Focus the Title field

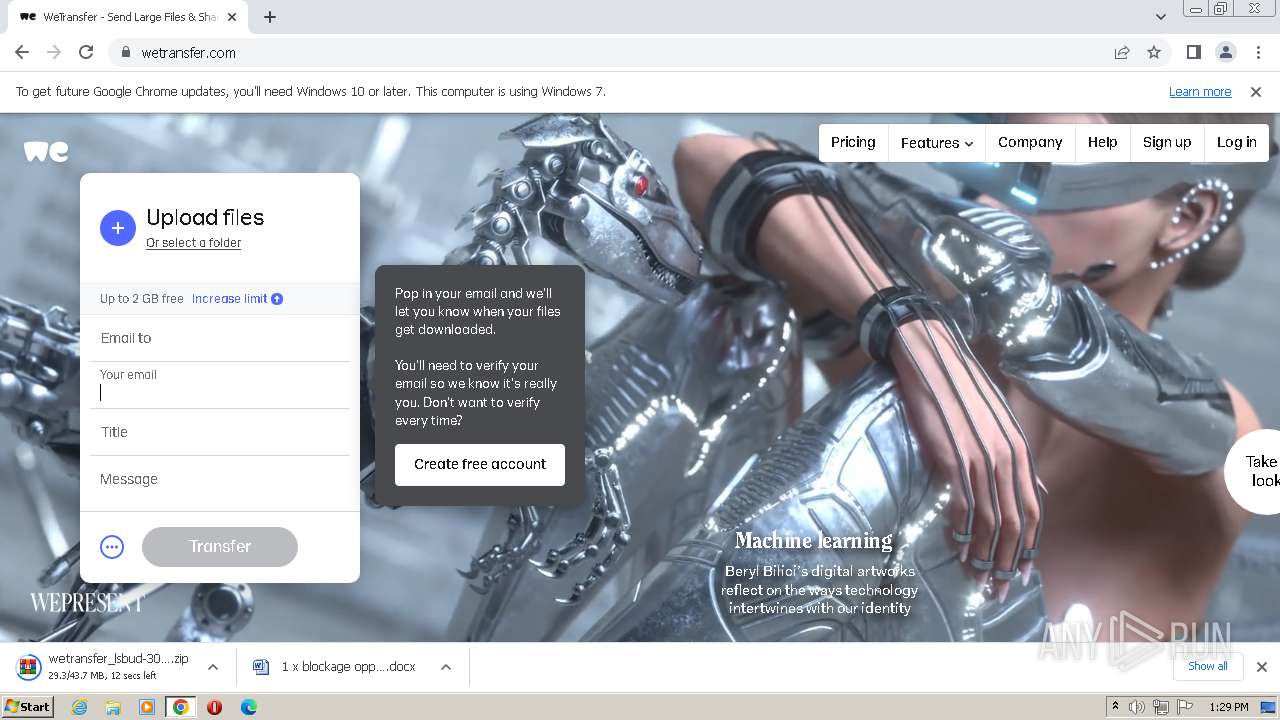(220, 432)
